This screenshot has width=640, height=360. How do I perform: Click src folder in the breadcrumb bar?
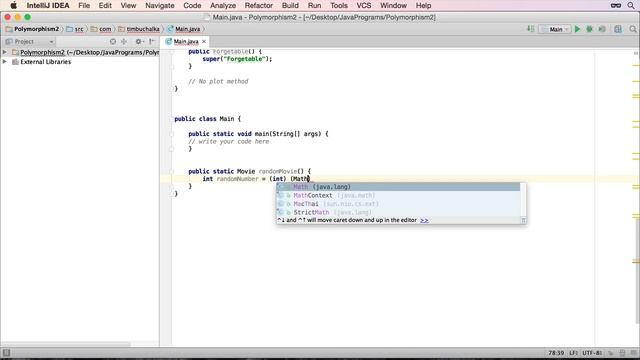(x=75, y=29)
